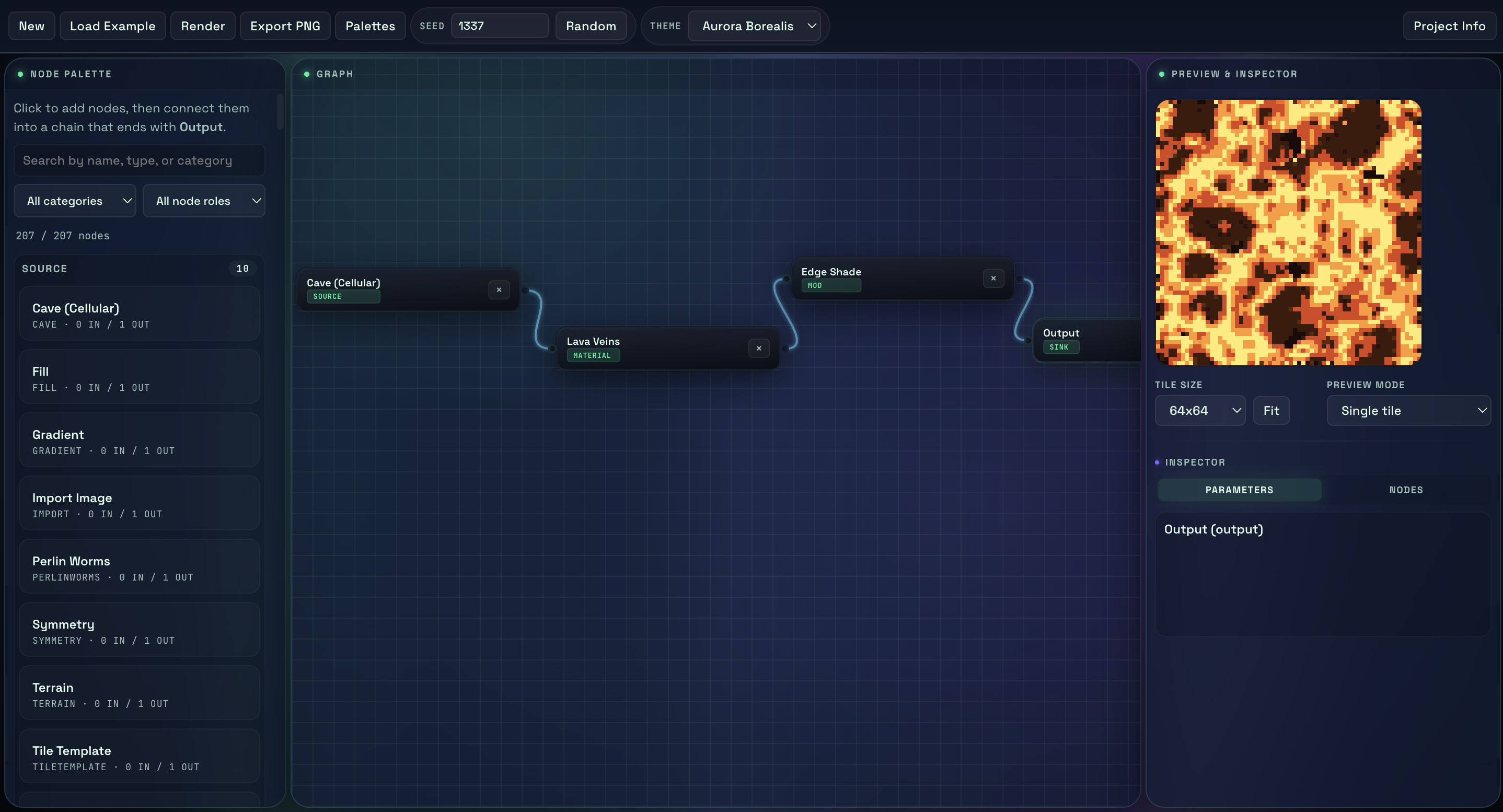Image resolution: width=1503 pixels, height=812 pixels.
Task: Add the Perlin Worms node from palette
Action: pyautogui.click(x=139, y=567)
